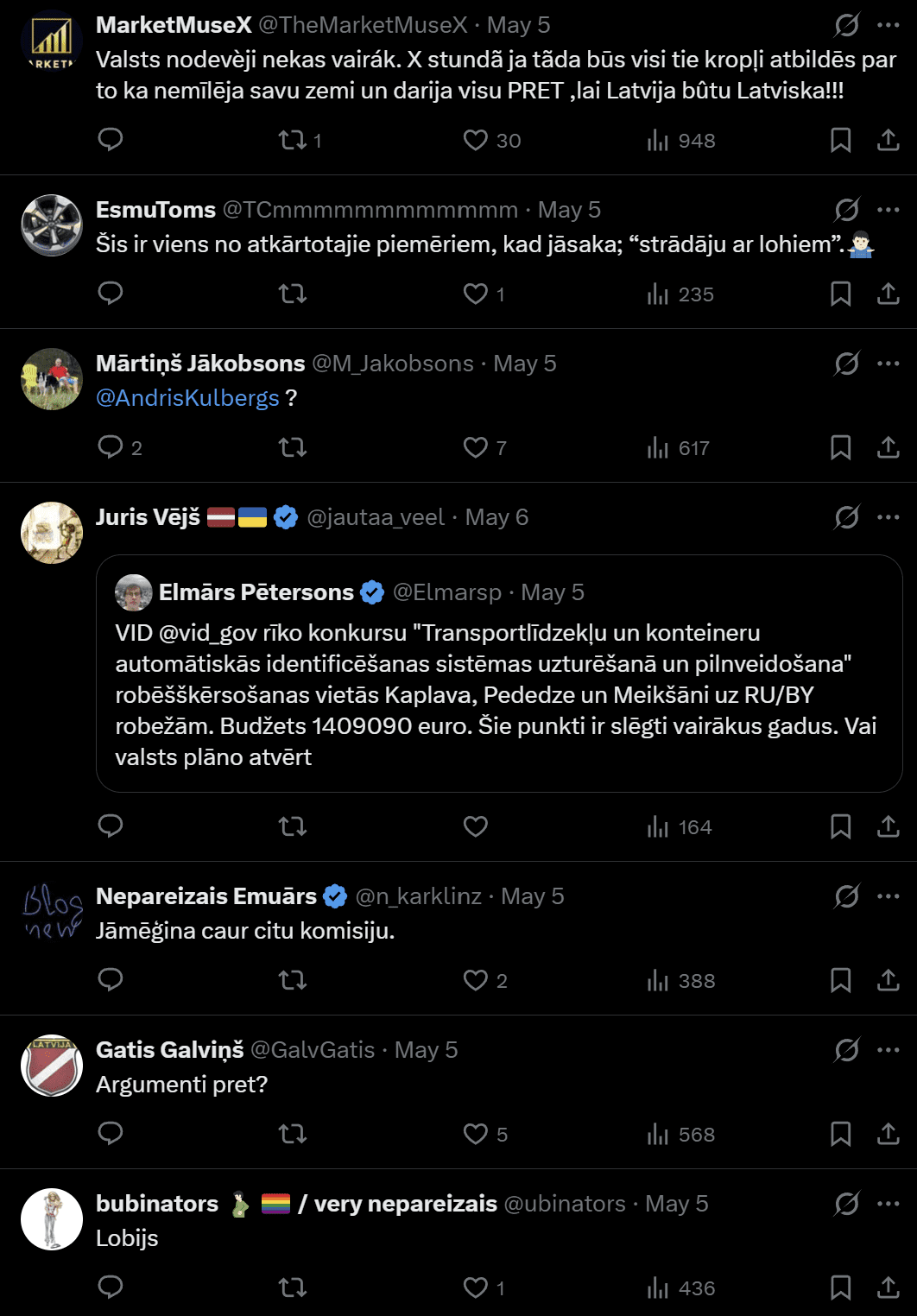
Task: Open more options on EsmuToms tweet
Action: pos(888,210)
